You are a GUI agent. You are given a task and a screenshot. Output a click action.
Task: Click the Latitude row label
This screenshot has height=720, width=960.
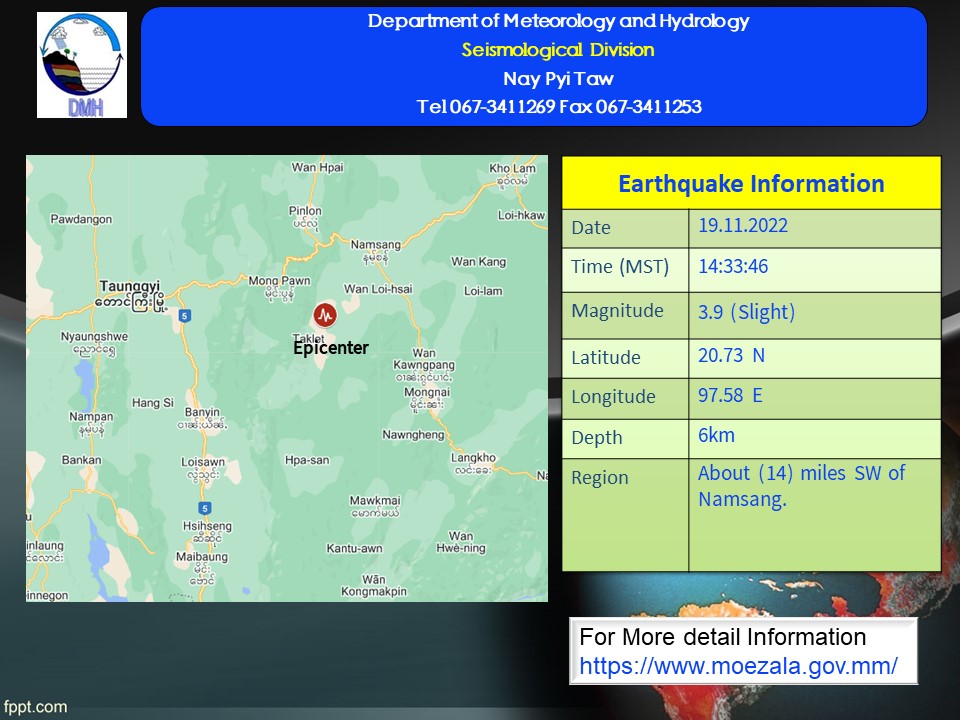(606, 358)
